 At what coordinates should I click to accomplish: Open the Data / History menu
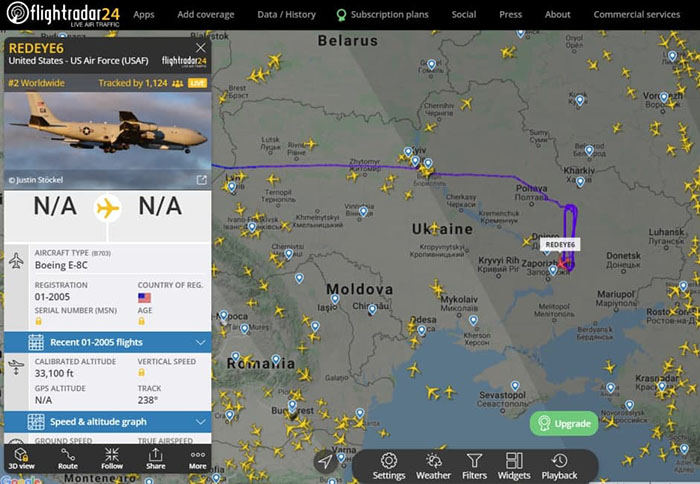[x=286, y=15]
